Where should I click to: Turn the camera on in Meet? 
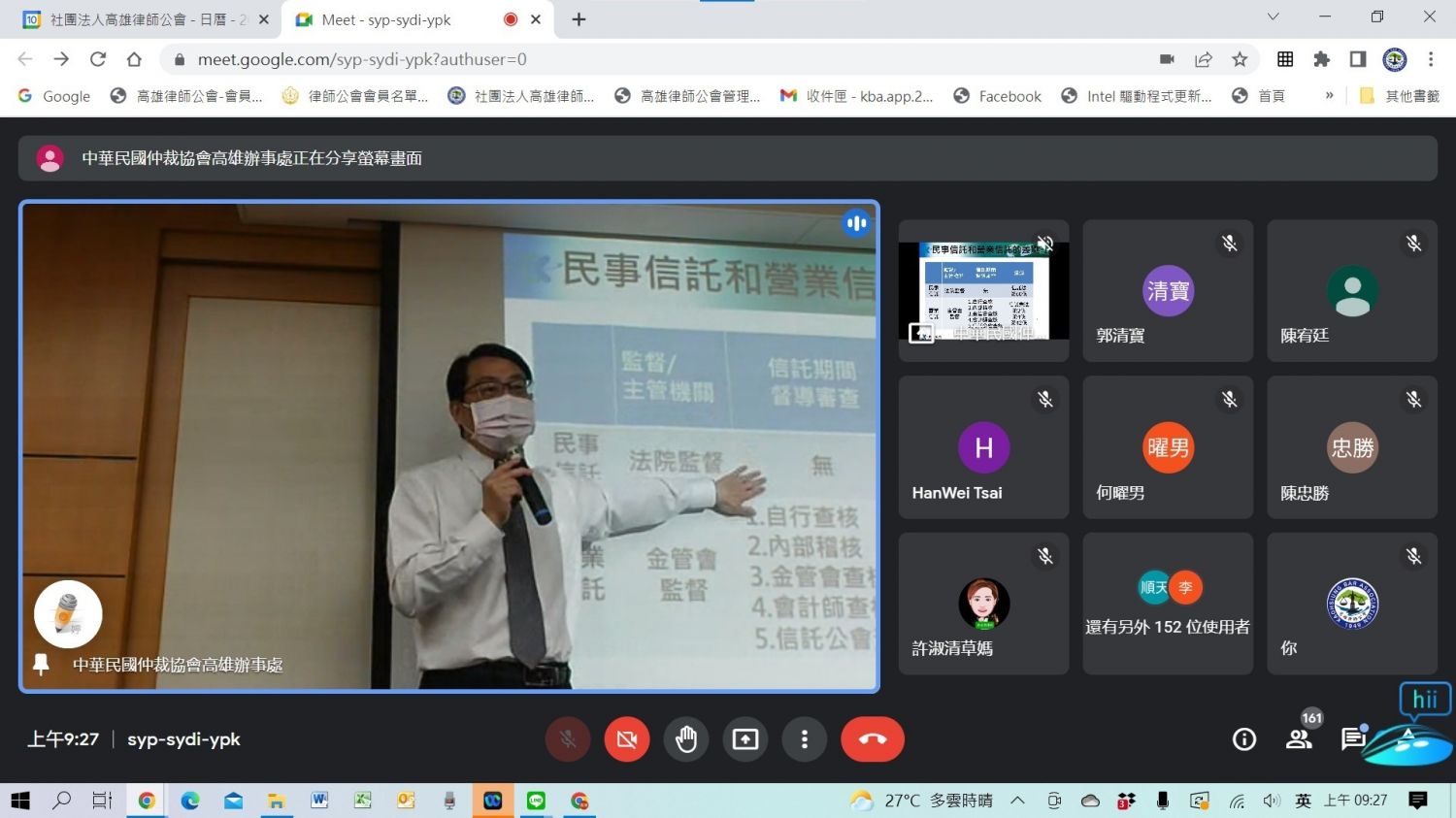627,739
